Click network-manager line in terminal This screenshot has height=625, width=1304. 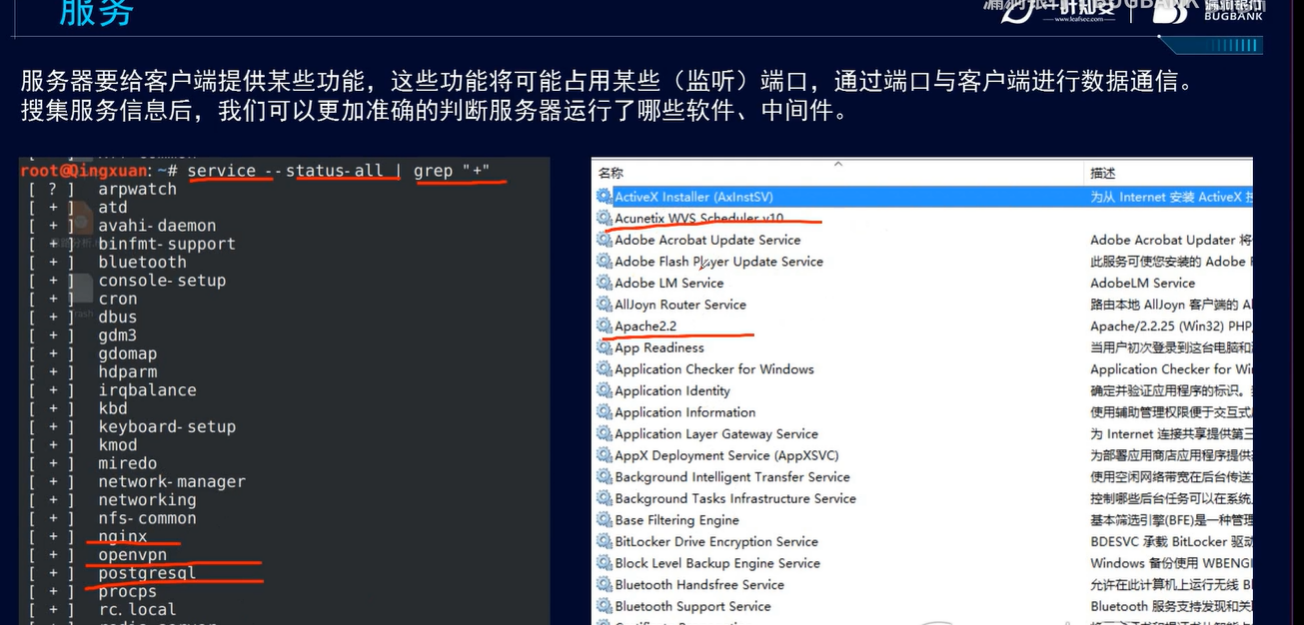[172, 482]
